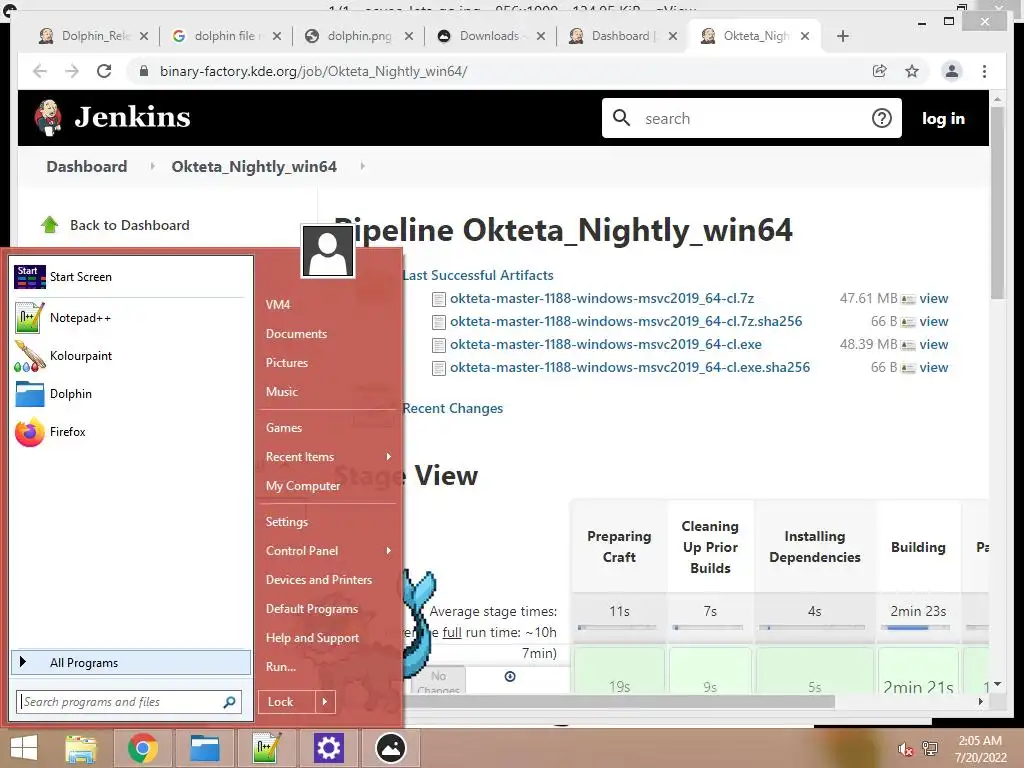Expand Recent Items submenu
The height and width of the screenshot is (768, 1024).
pyautogui.click(x=389, y=456)
